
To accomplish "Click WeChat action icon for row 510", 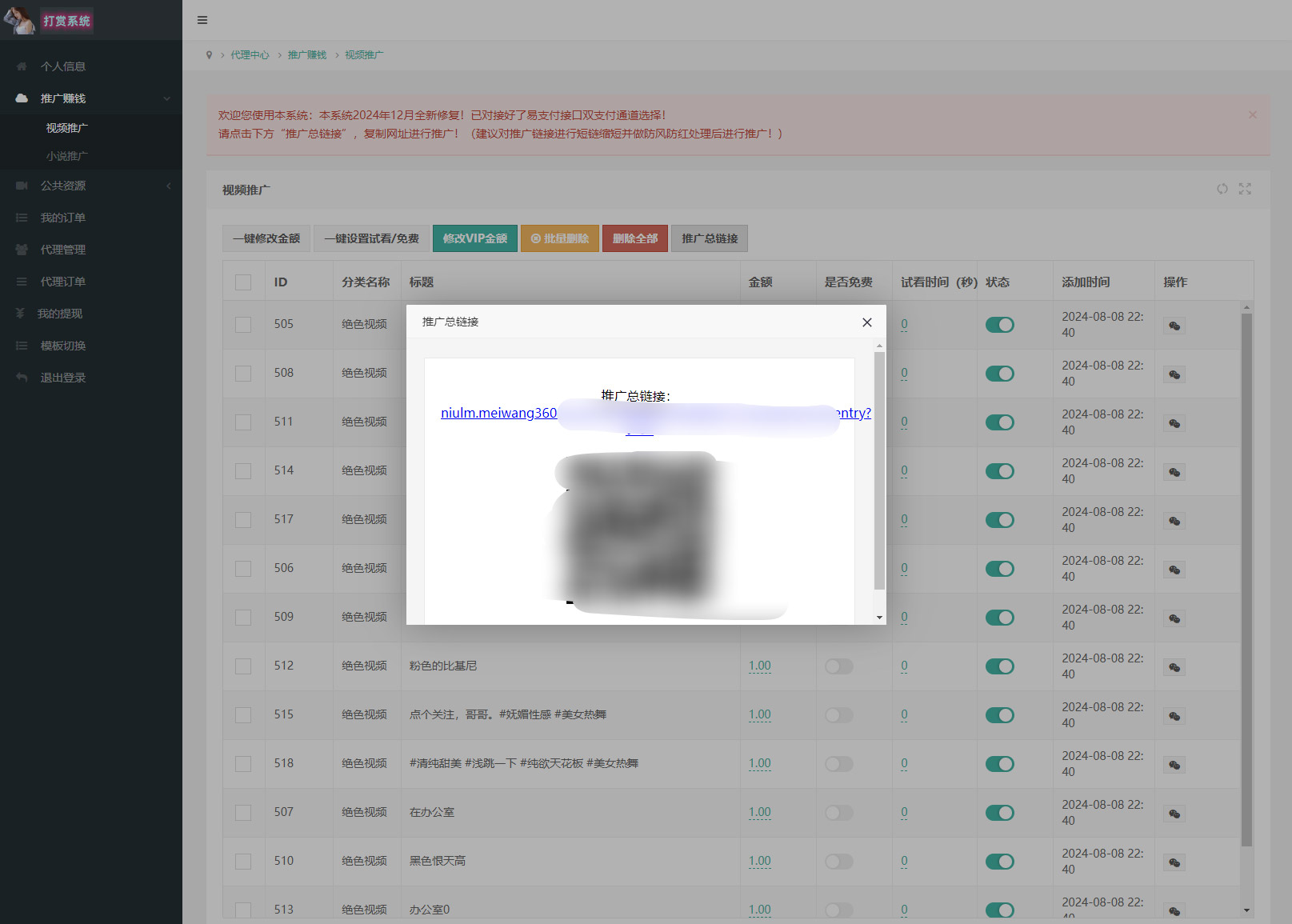I will (1174, 862).
